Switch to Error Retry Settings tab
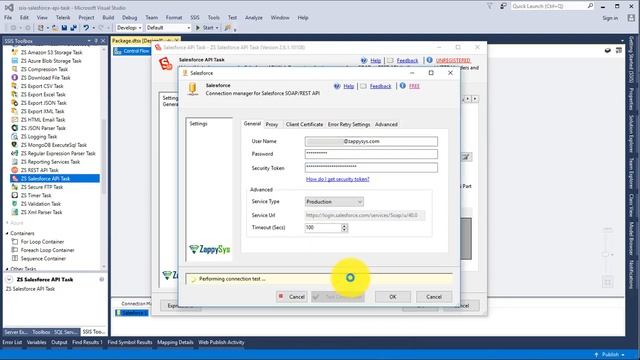Screen dimensions: 640x360 pos(349,124)
